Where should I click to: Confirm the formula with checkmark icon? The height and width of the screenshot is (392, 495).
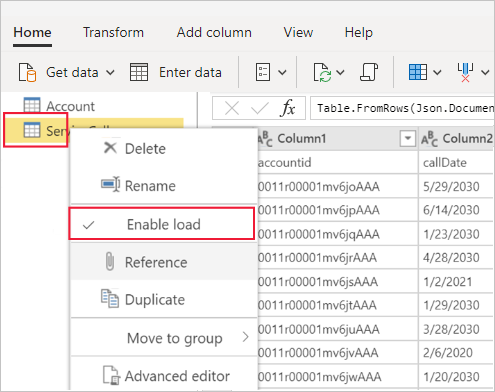[260, 108]
